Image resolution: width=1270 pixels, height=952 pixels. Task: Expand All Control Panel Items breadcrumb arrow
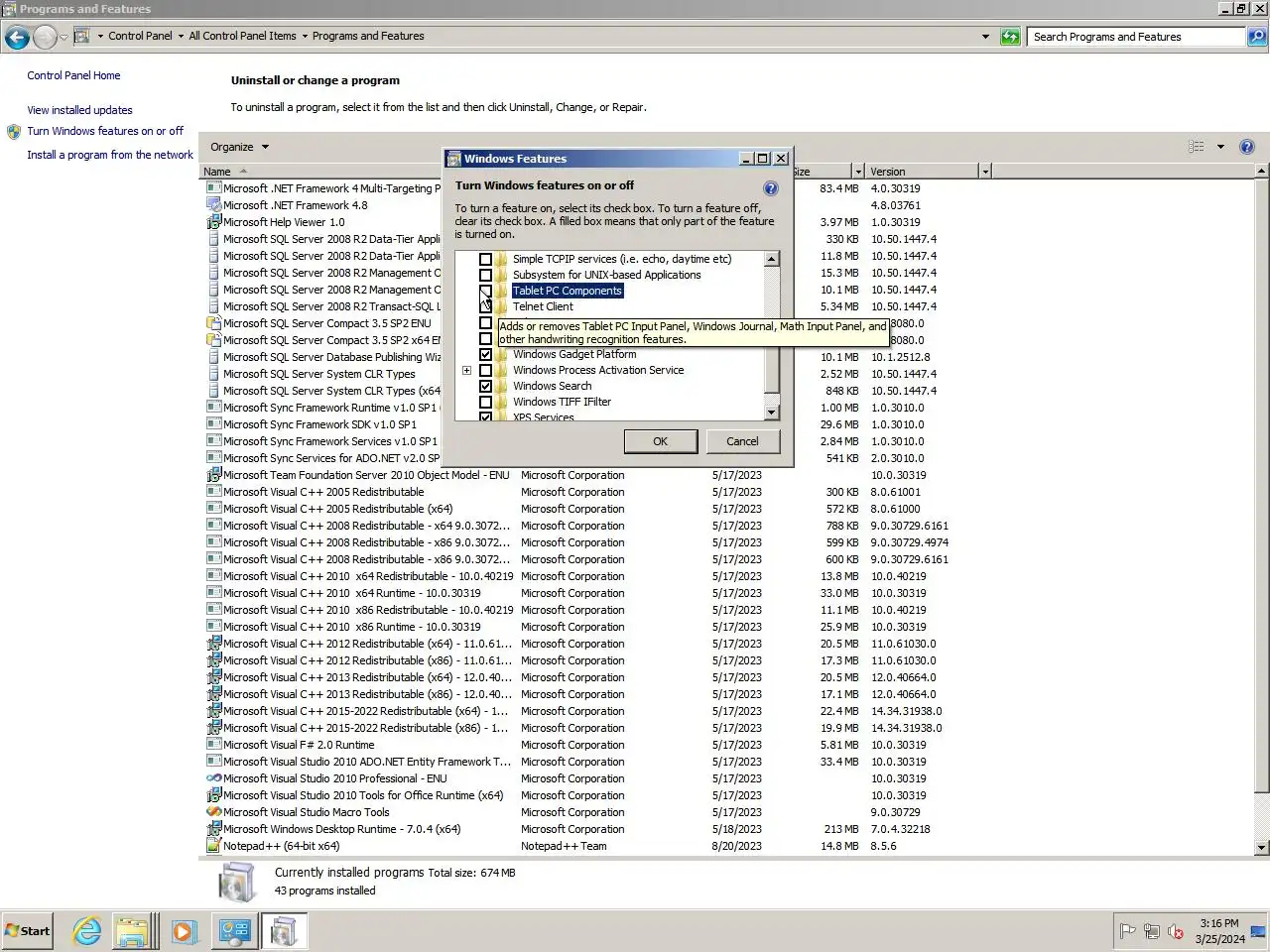click(305, 37)
